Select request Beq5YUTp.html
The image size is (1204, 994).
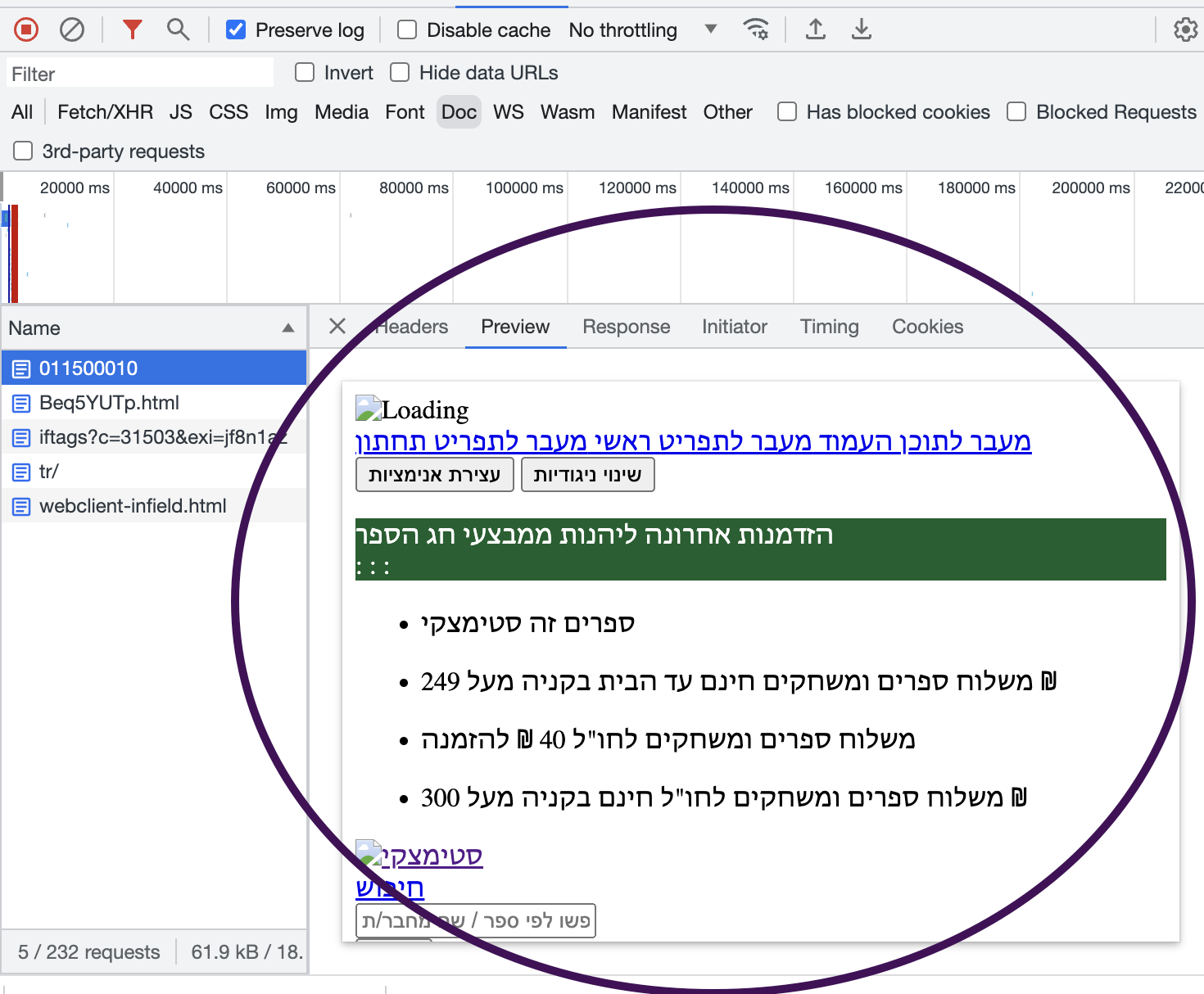[154, 403]
